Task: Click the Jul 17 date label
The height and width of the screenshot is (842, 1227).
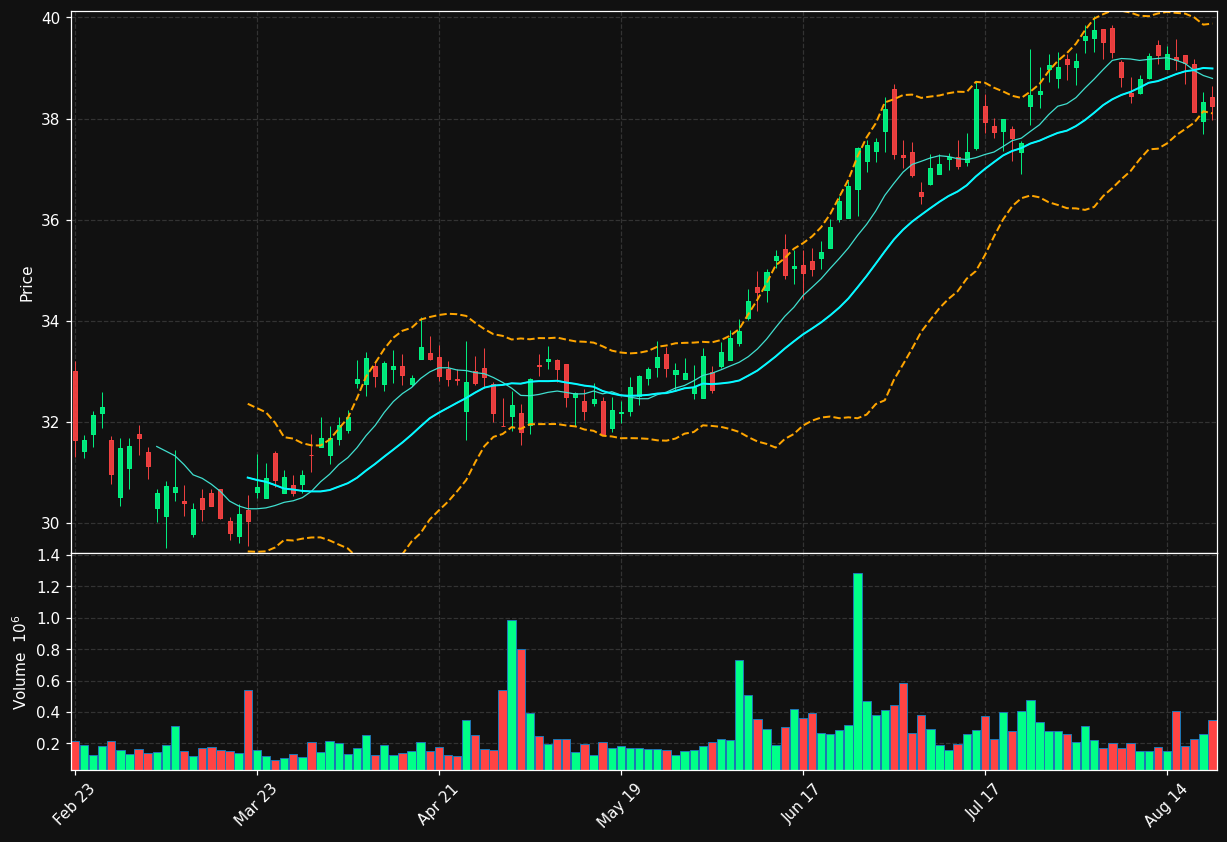Action: point(984,803)
